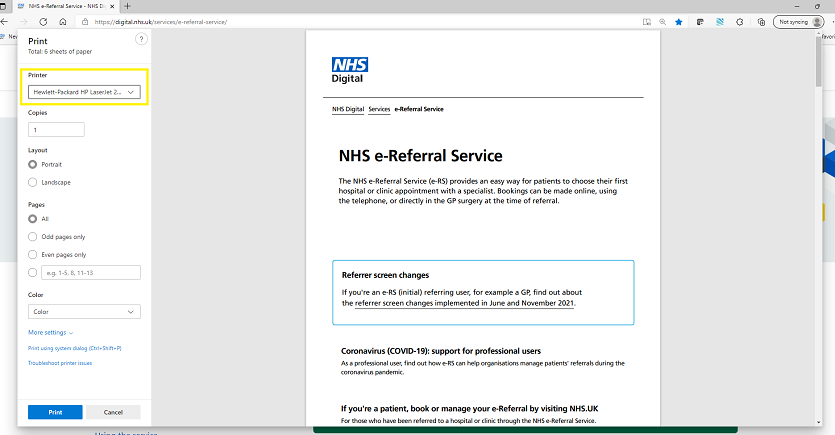Image resolution: width=835 pixels, height=435 pixels.
Task: Open the browser extensions puzzle icon
Action: tap(740, 22)
